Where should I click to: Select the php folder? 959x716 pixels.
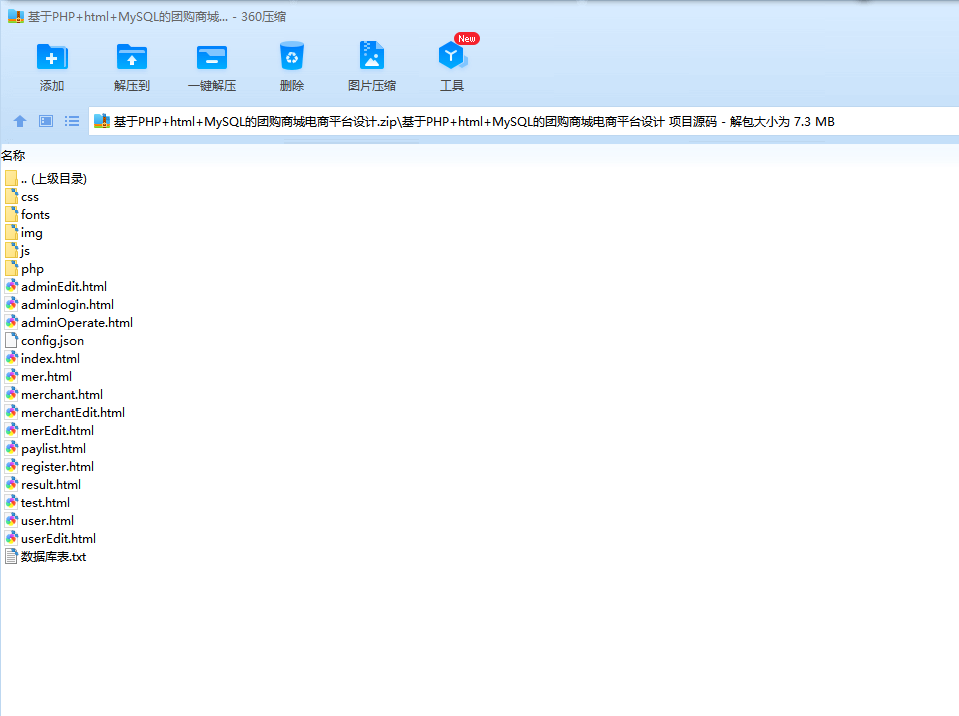24,268
